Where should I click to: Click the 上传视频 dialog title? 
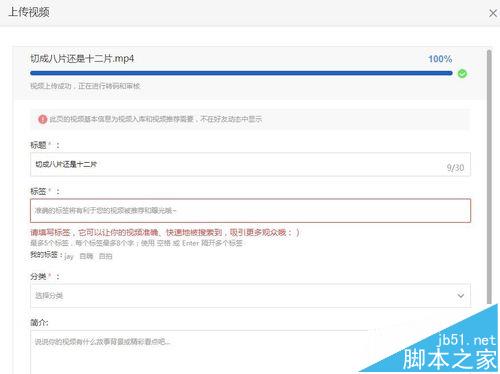[29, 12]
